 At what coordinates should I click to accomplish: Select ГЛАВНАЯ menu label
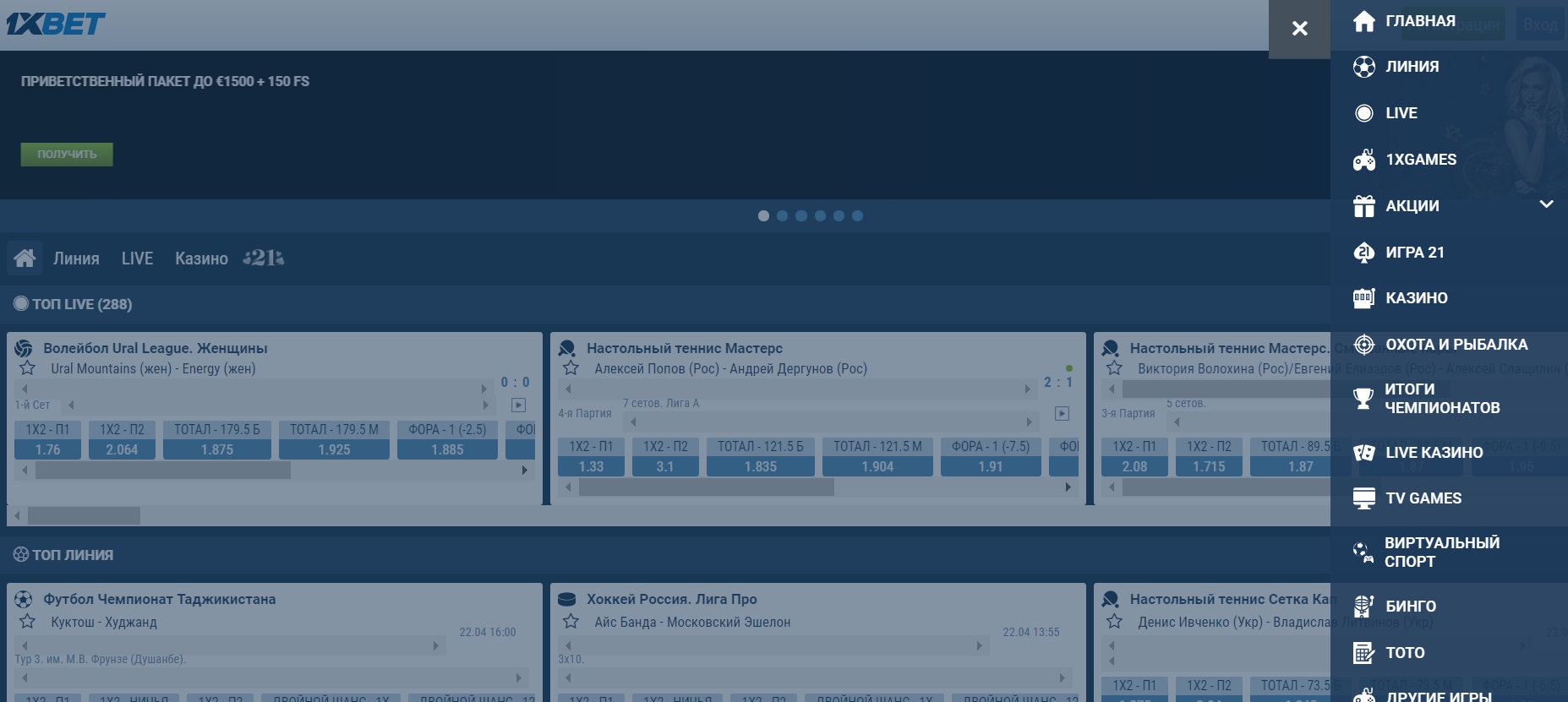tap(1420, 21)
